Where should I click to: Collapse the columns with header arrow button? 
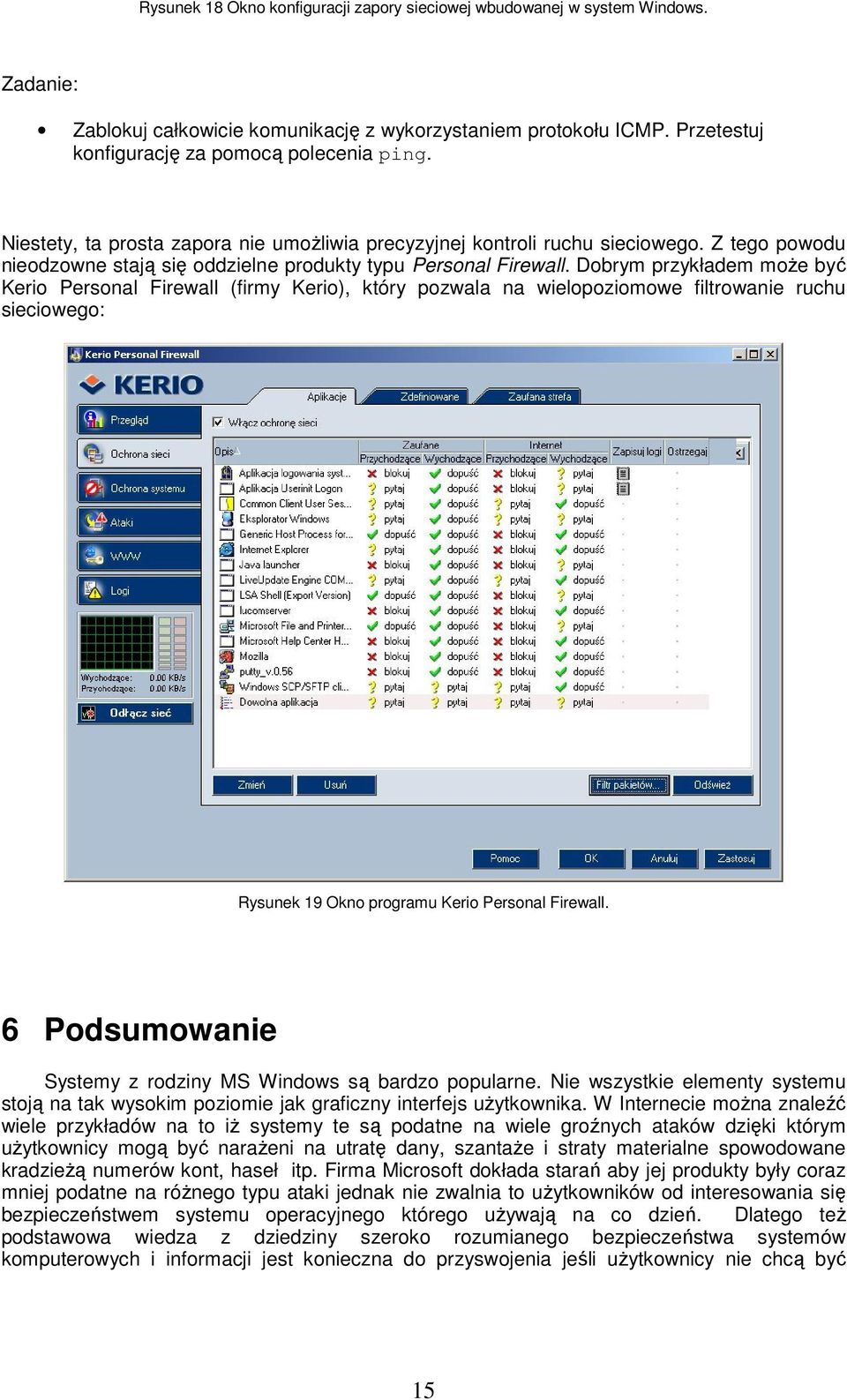[x=739, y=453]
